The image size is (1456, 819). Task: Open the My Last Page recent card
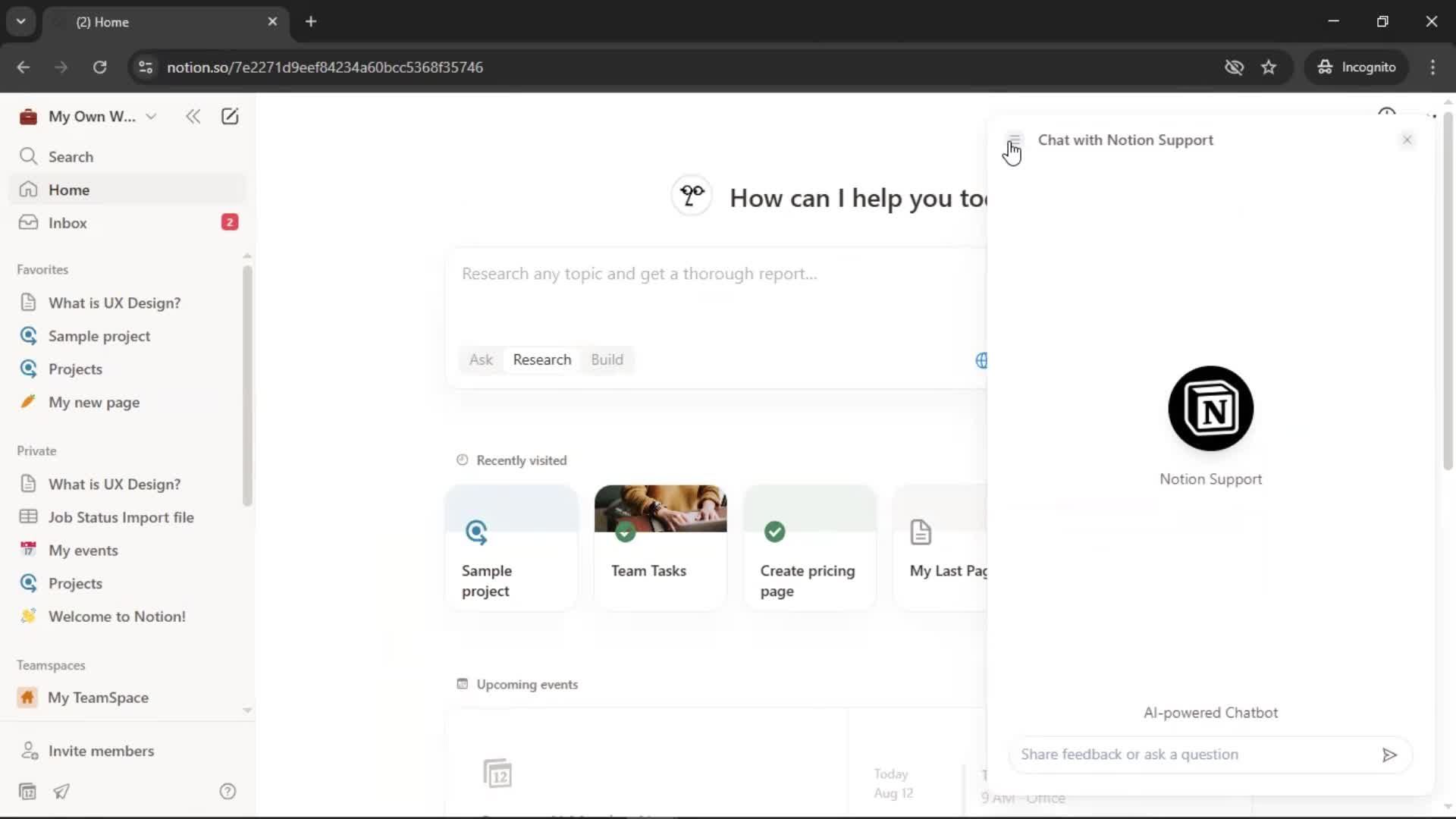pos(940,548)
